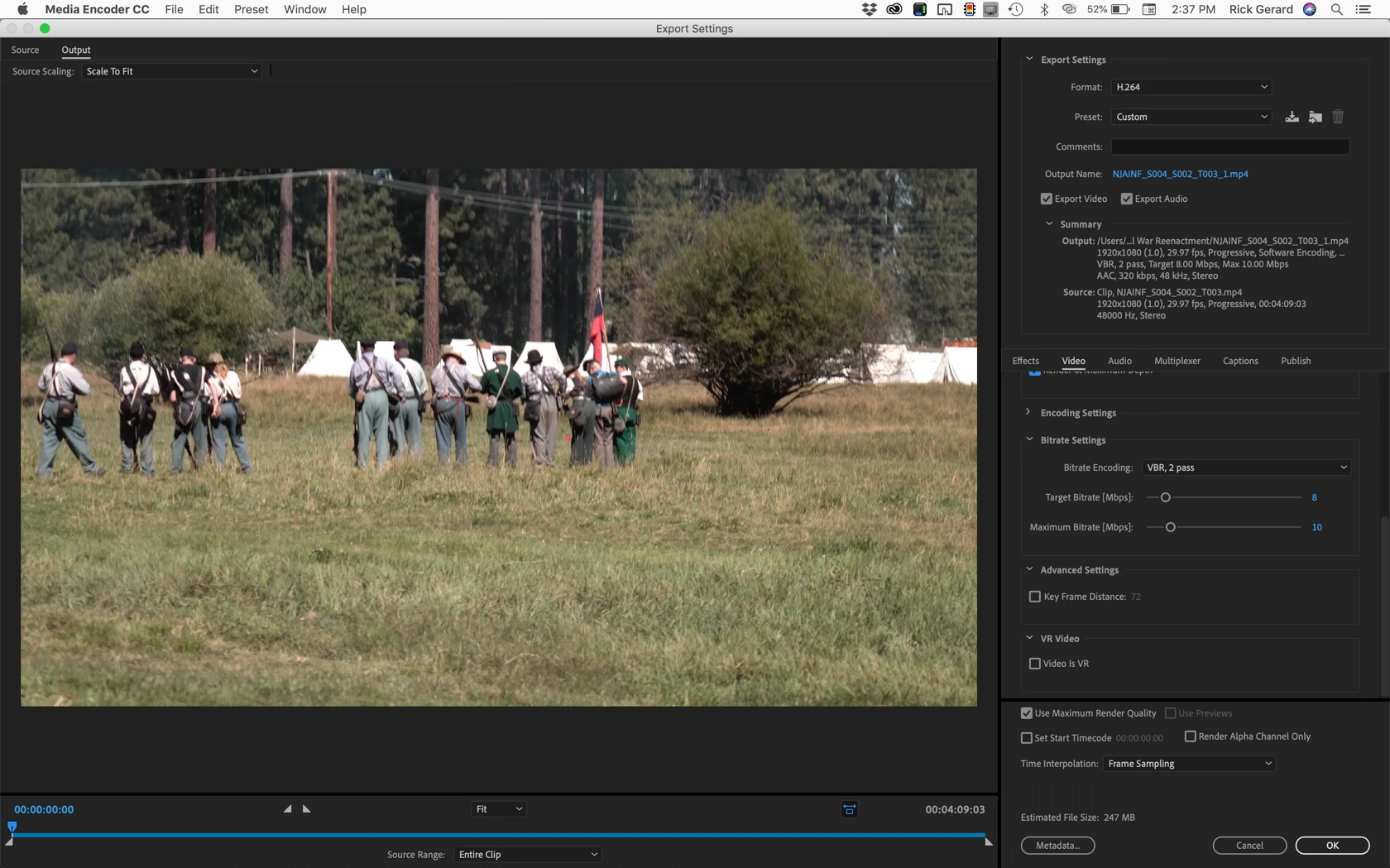Click the battery status icon
The image size is (1390, 868).
coord(1120,9)
